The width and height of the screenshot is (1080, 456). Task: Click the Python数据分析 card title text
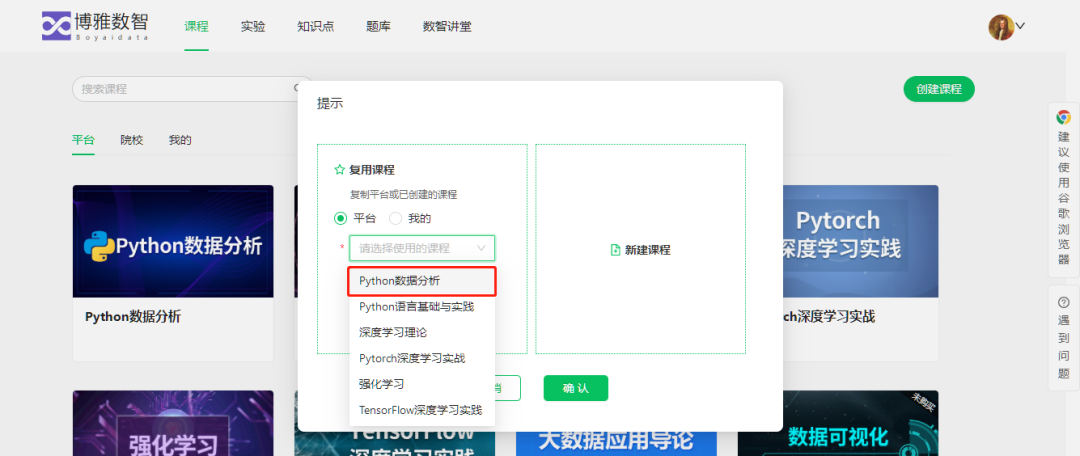pos(133,317)
